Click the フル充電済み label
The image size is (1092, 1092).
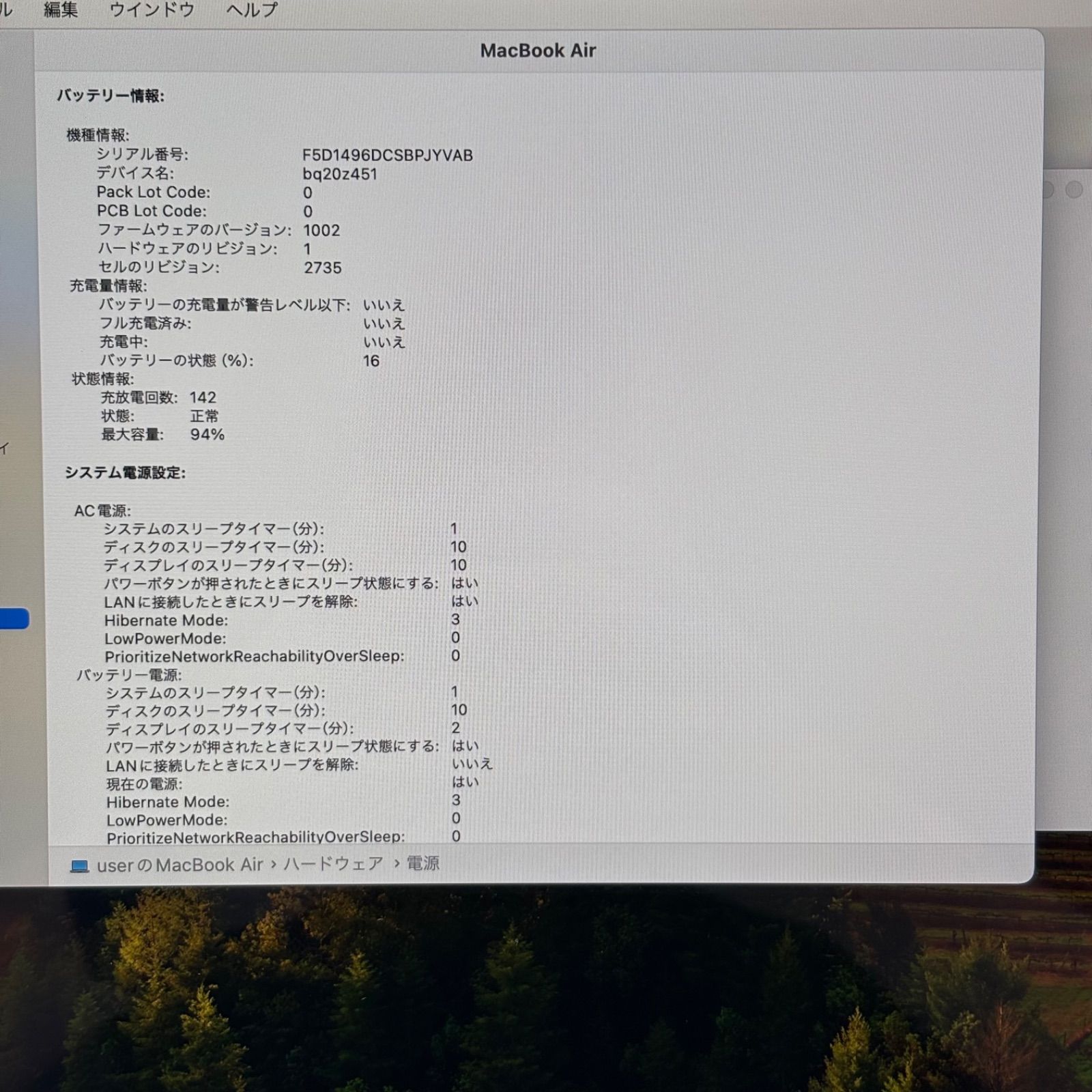(145, 323)
